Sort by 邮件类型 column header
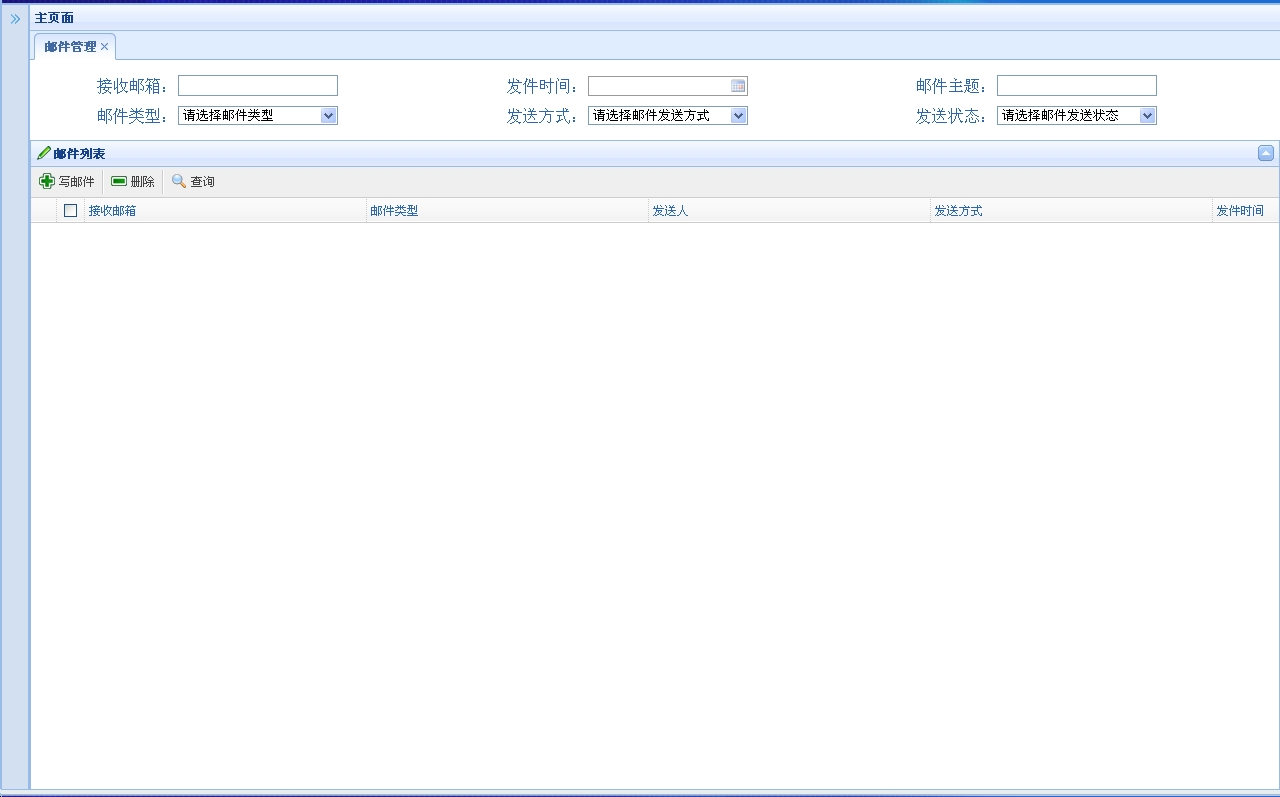Image resolution: width=1280 pixels, height=797 pixels. point(507,210)
